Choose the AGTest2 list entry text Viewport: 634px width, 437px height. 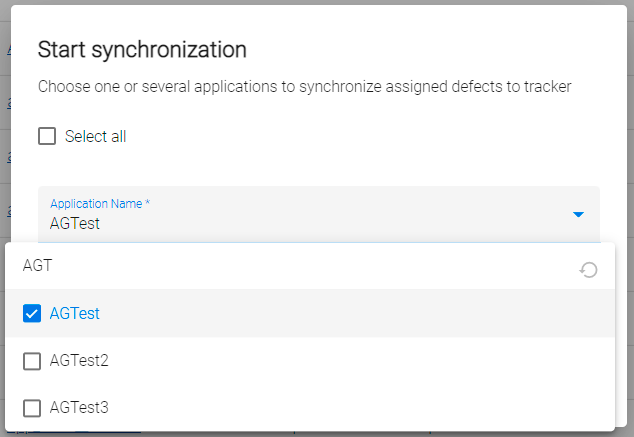point(79,361)
